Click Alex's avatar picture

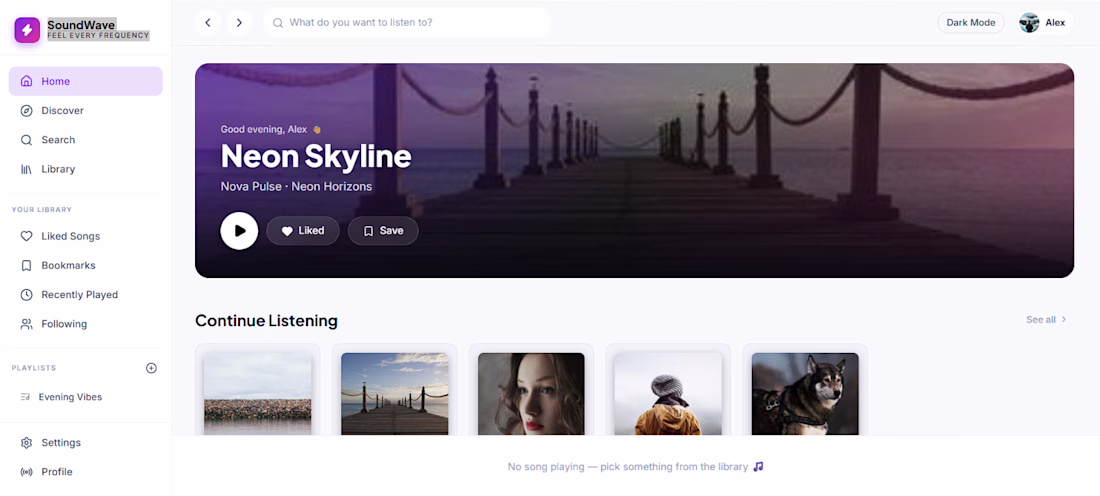(x=1029, y=22)
